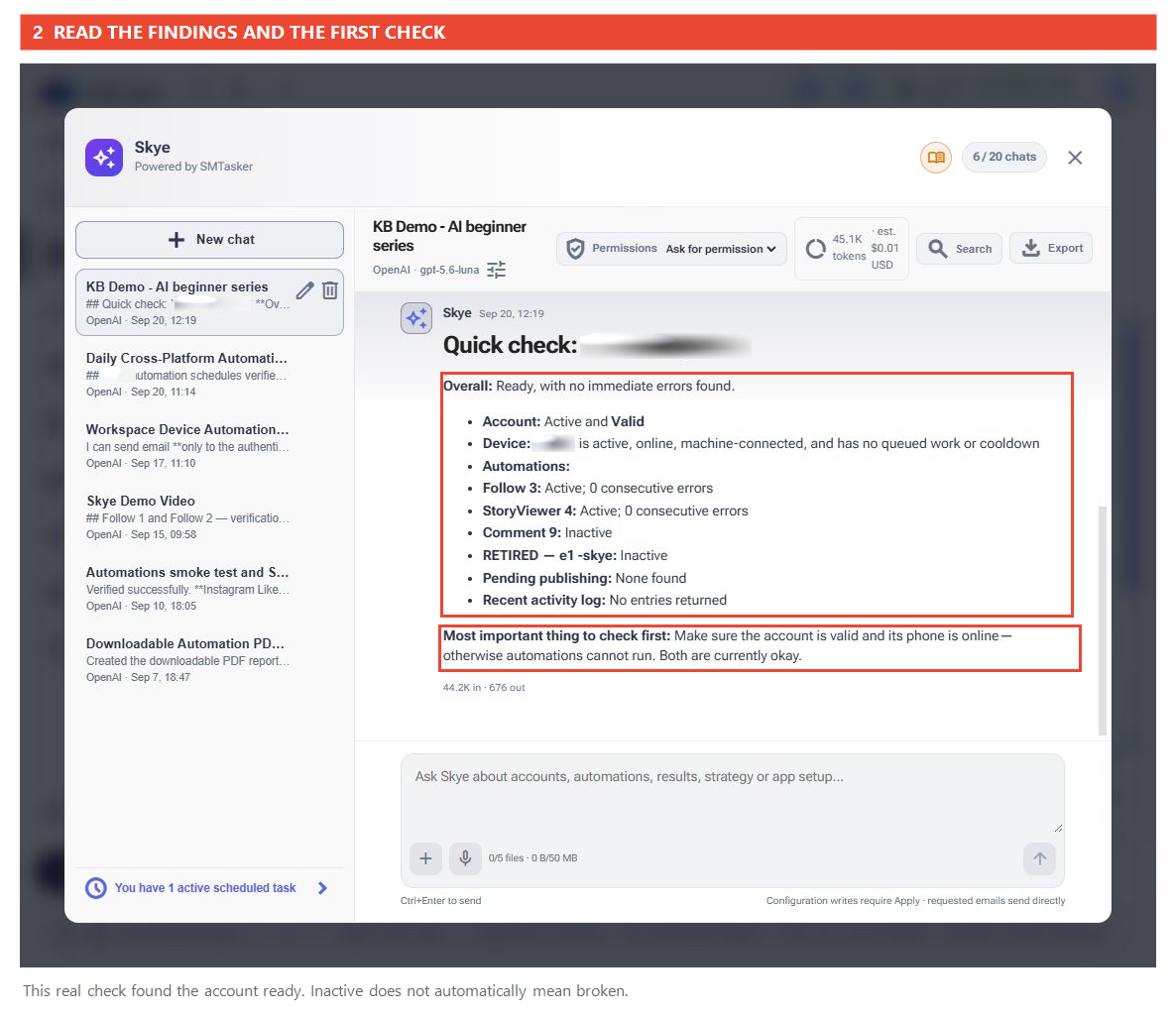Attach a file with plus button
1176x1019 pixels.
pyautogui.click(x=425, y=858)
